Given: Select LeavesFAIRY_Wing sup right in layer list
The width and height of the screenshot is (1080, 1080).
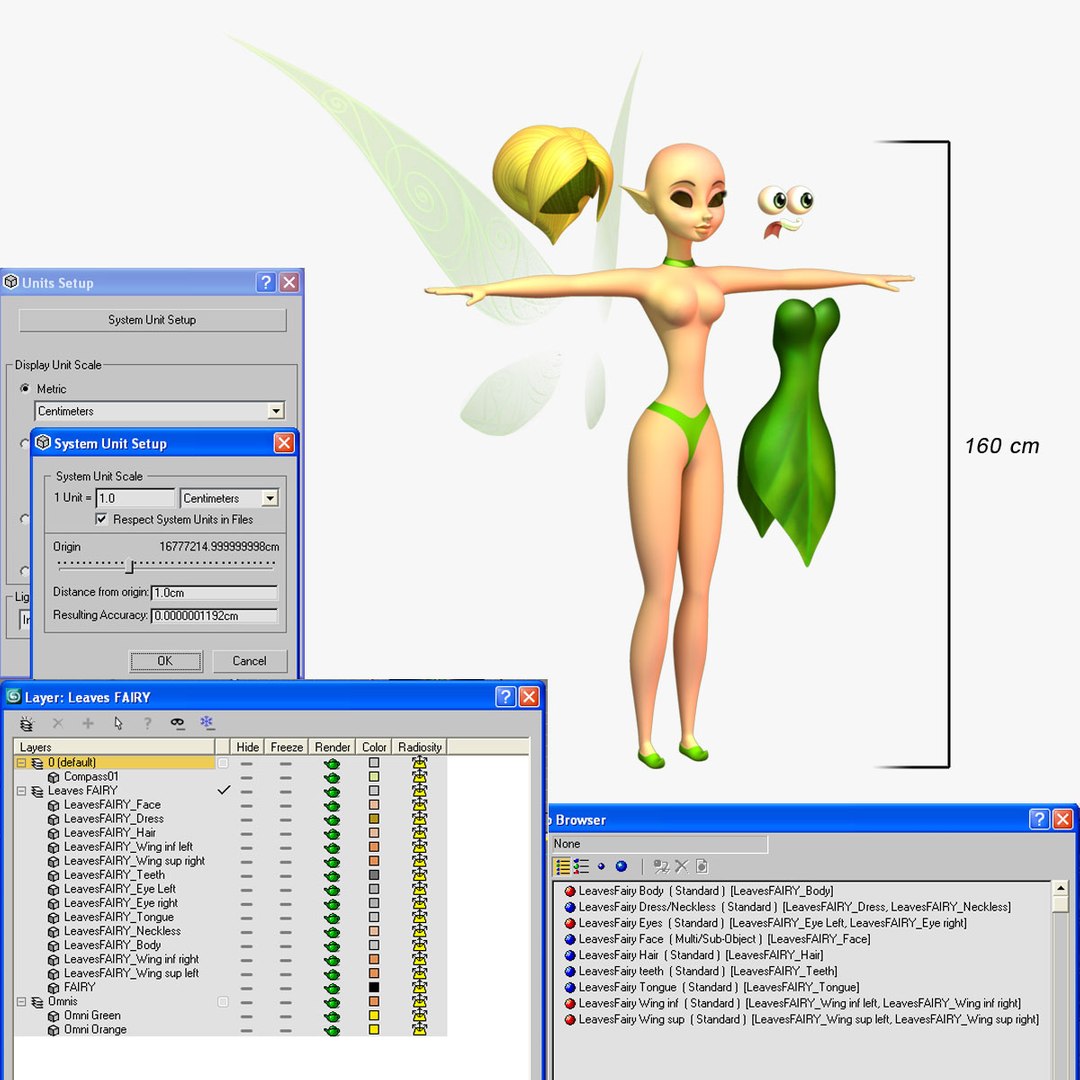Looking at the screenshot, I should click(x=134, y=862).
